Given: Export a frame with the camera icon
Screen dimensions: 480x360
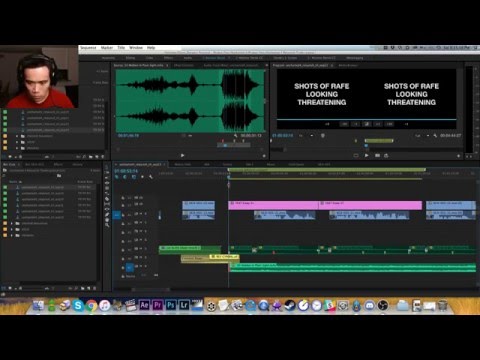Looking at the screenshot, I should point(386,155).
